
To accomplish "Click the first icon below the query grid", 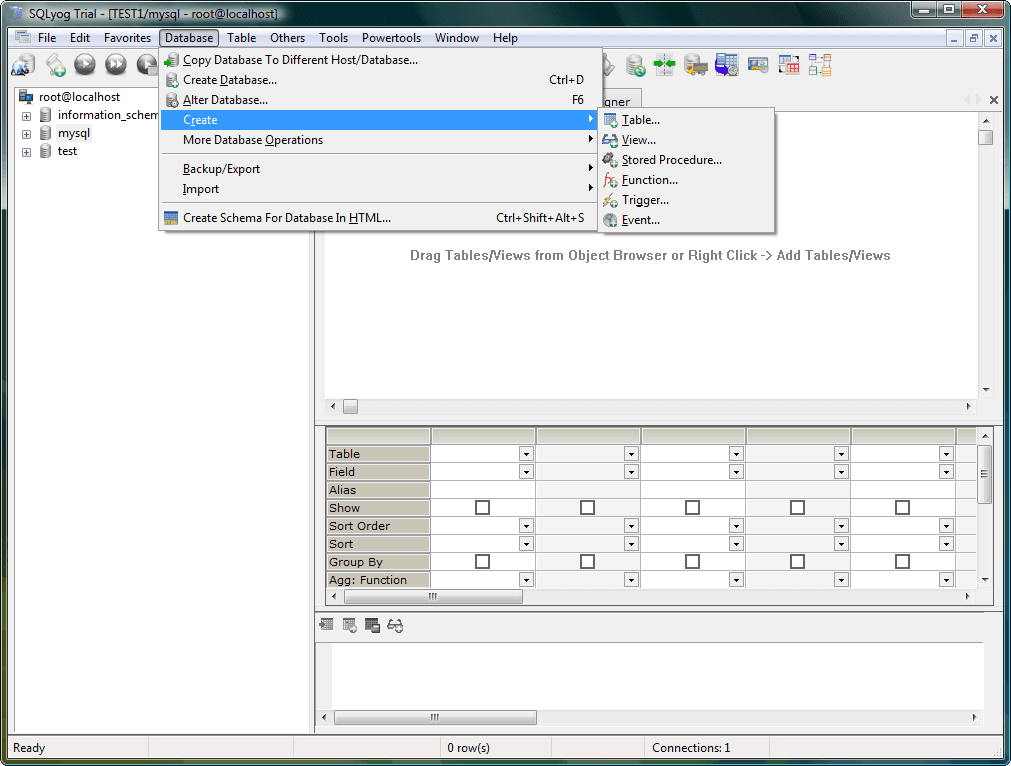I will tap(326, 624).
